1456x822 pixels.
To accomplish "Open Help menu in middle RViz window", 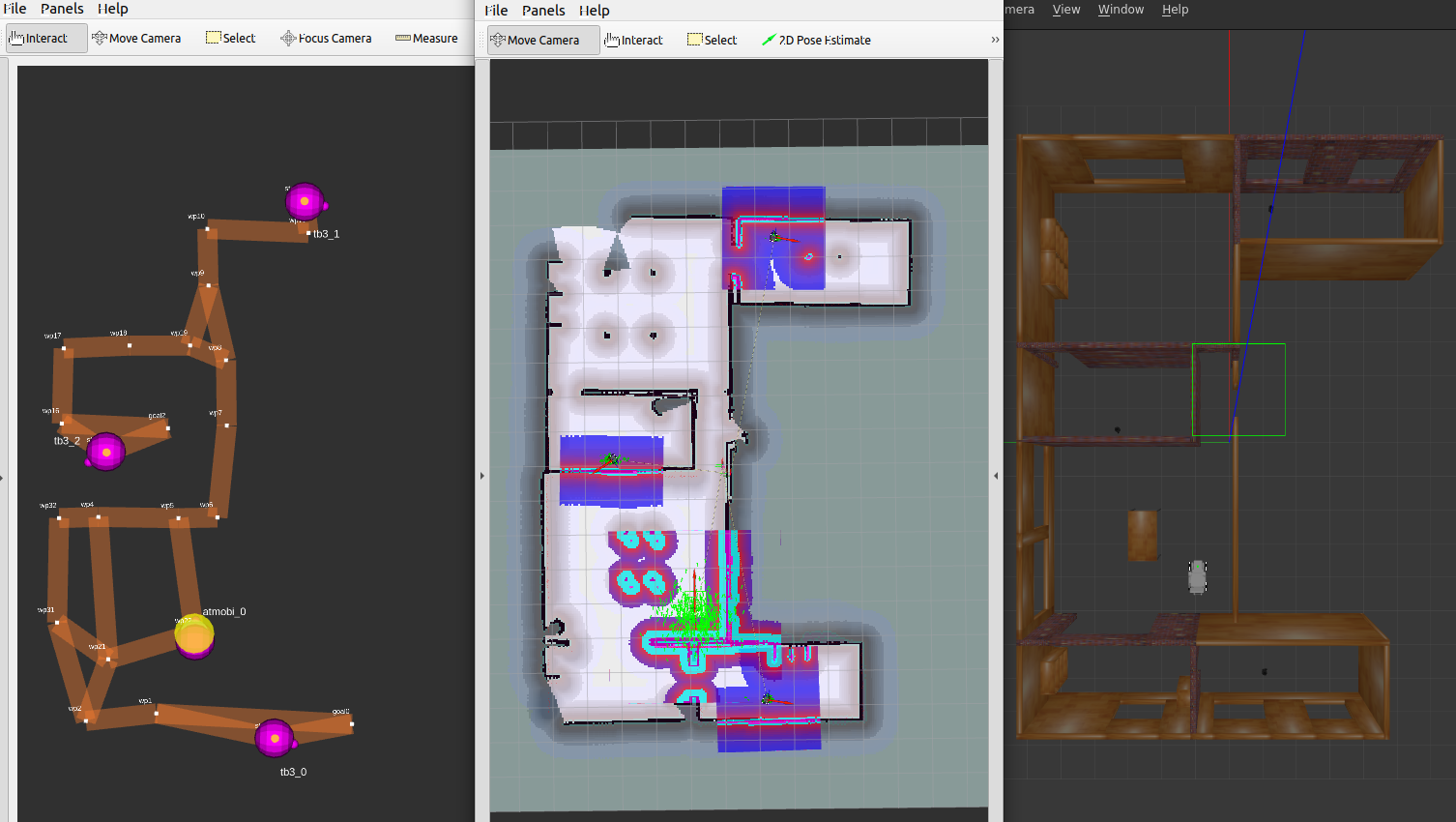I will point(594,11).
